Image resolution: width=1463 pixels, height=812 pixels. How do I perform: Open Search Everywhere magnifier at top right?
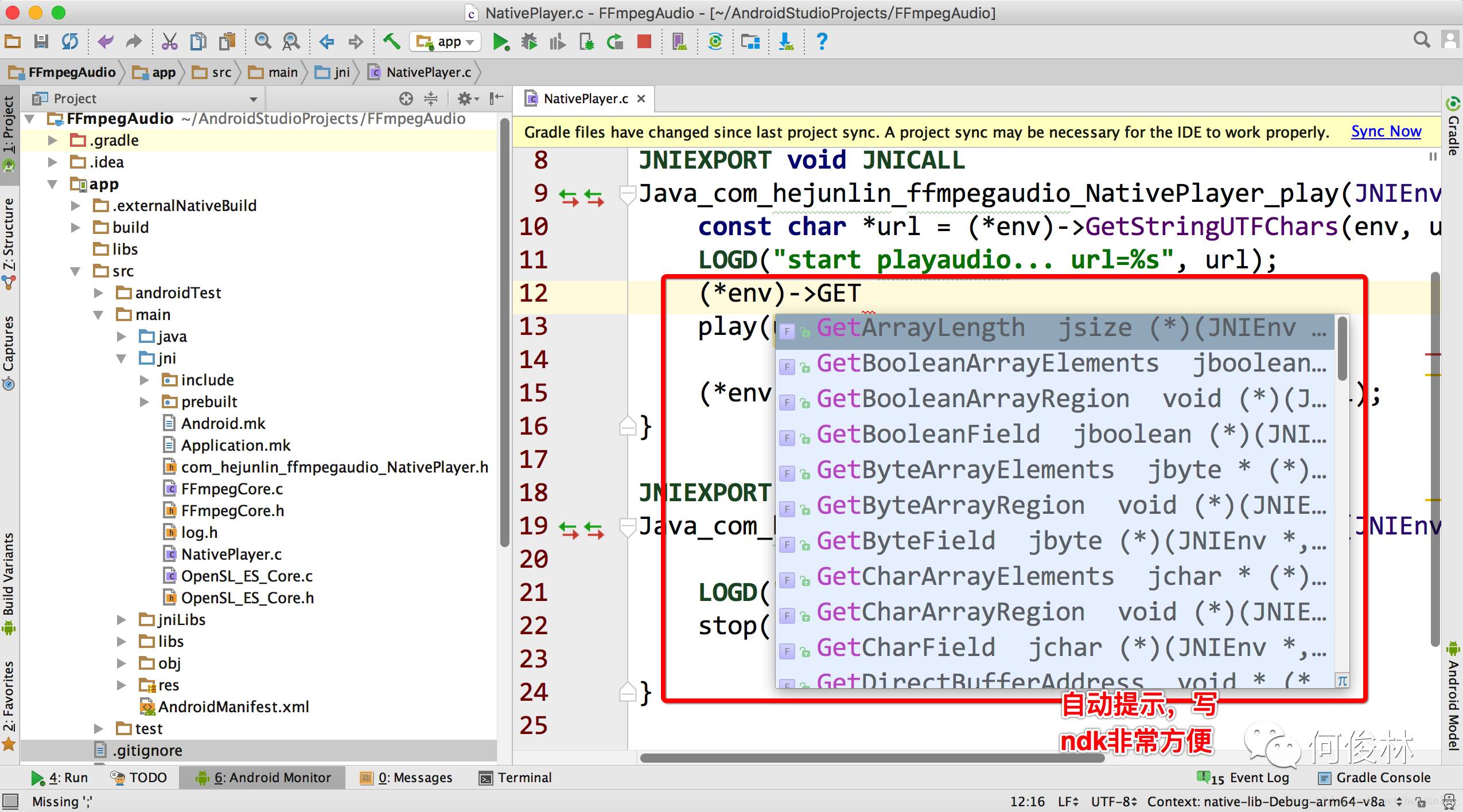pyautogui.click(x=1421, y=40)
